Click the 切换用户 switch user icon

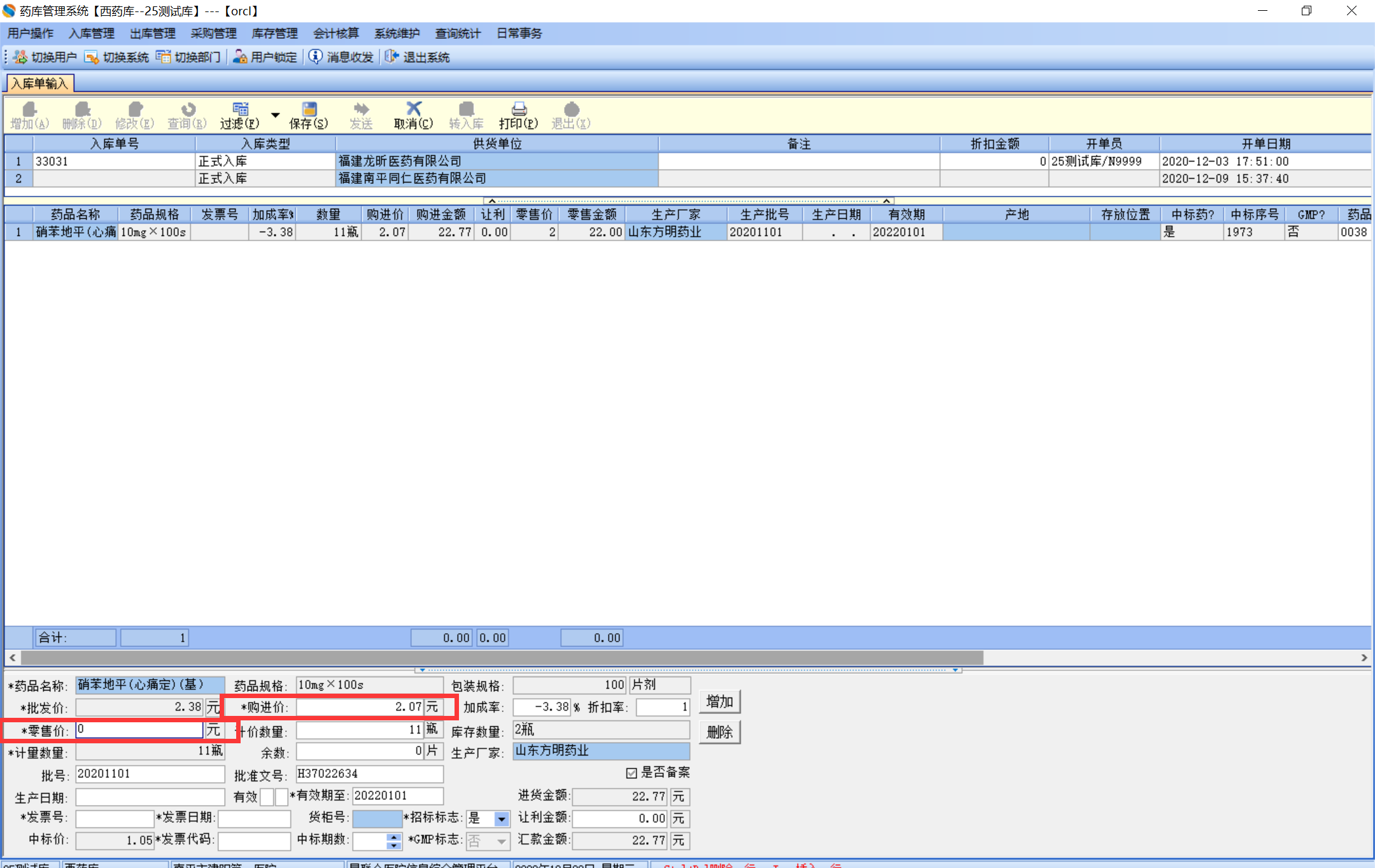20,57
